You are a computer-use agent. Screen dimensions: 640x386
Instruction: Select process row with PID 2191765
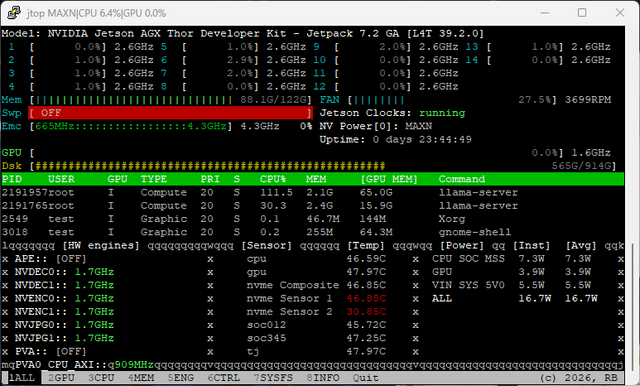[313, 206]
